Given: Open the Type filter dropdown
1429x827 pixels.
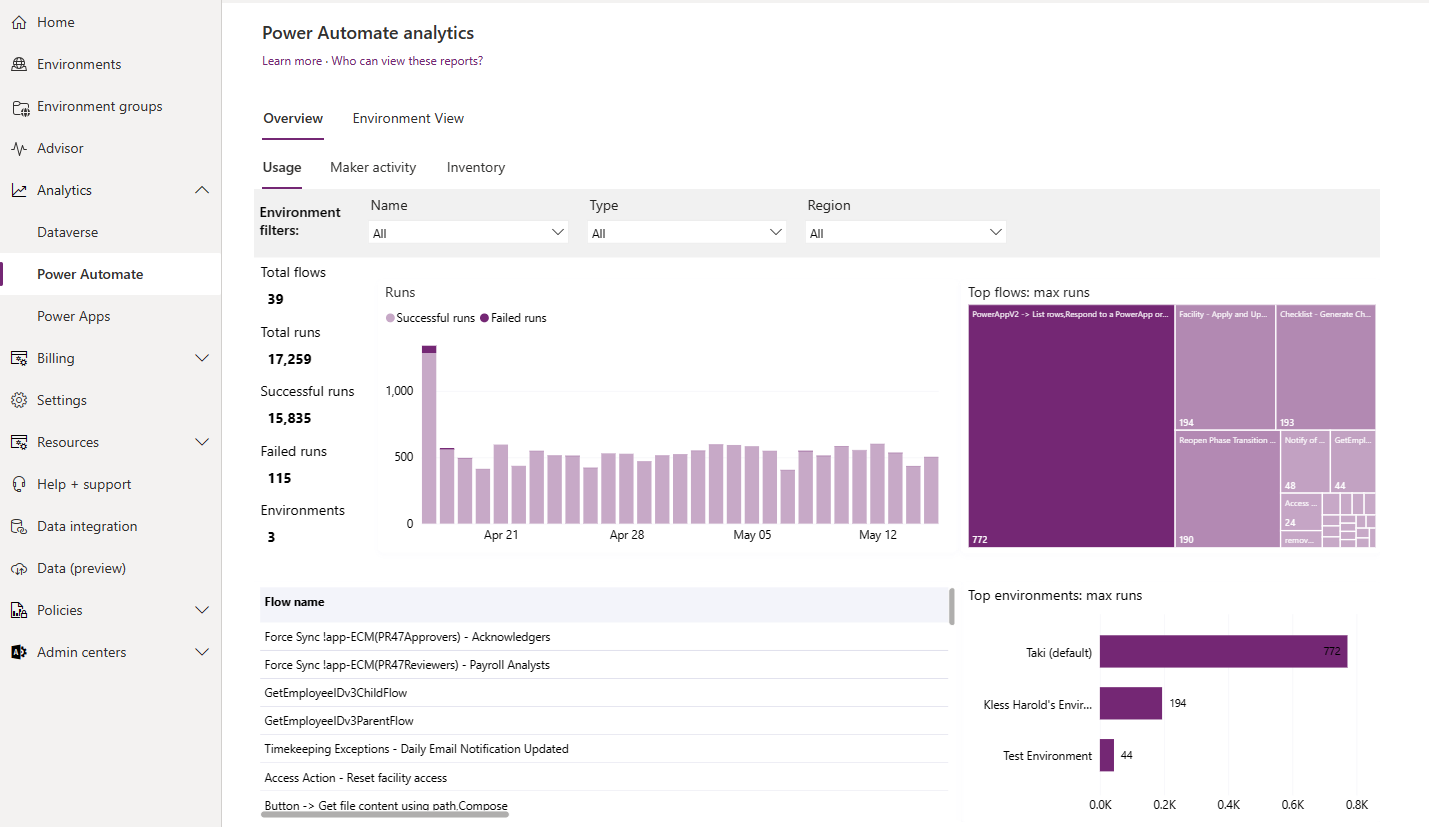Looking at the screenshot, I should pos(686,231).
